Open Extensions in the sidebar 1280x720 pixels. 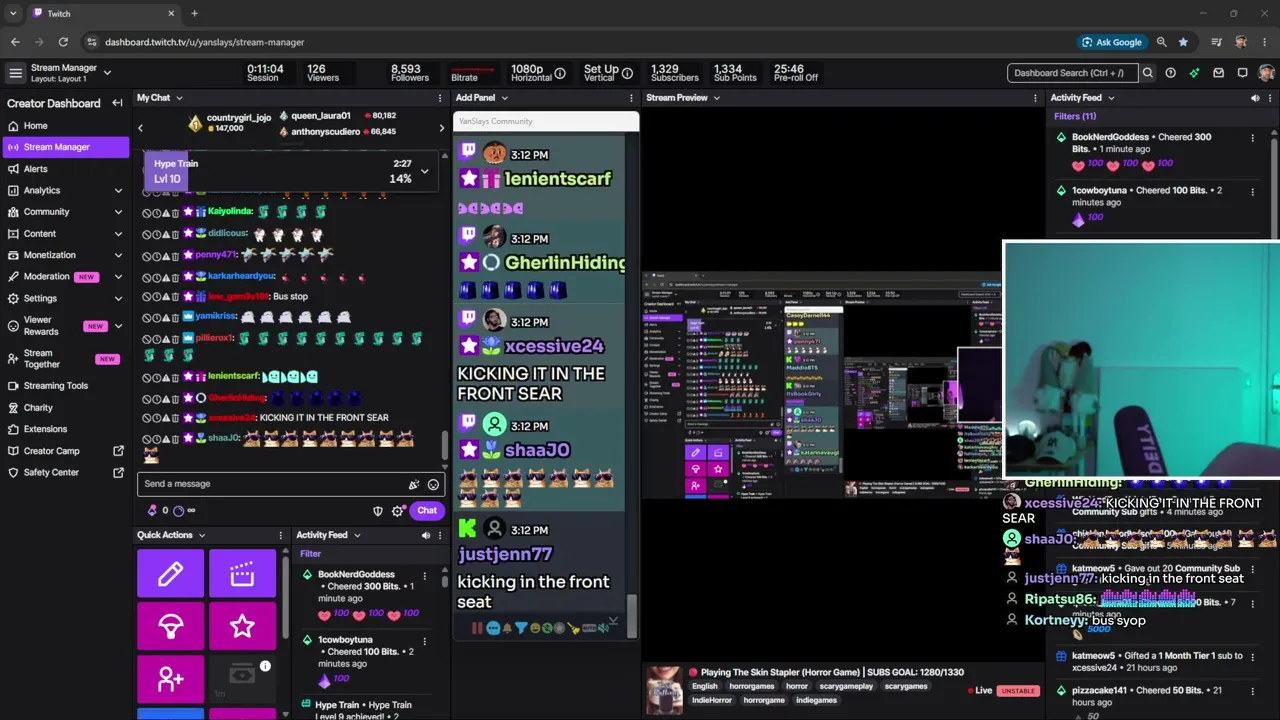click(65, 429)
